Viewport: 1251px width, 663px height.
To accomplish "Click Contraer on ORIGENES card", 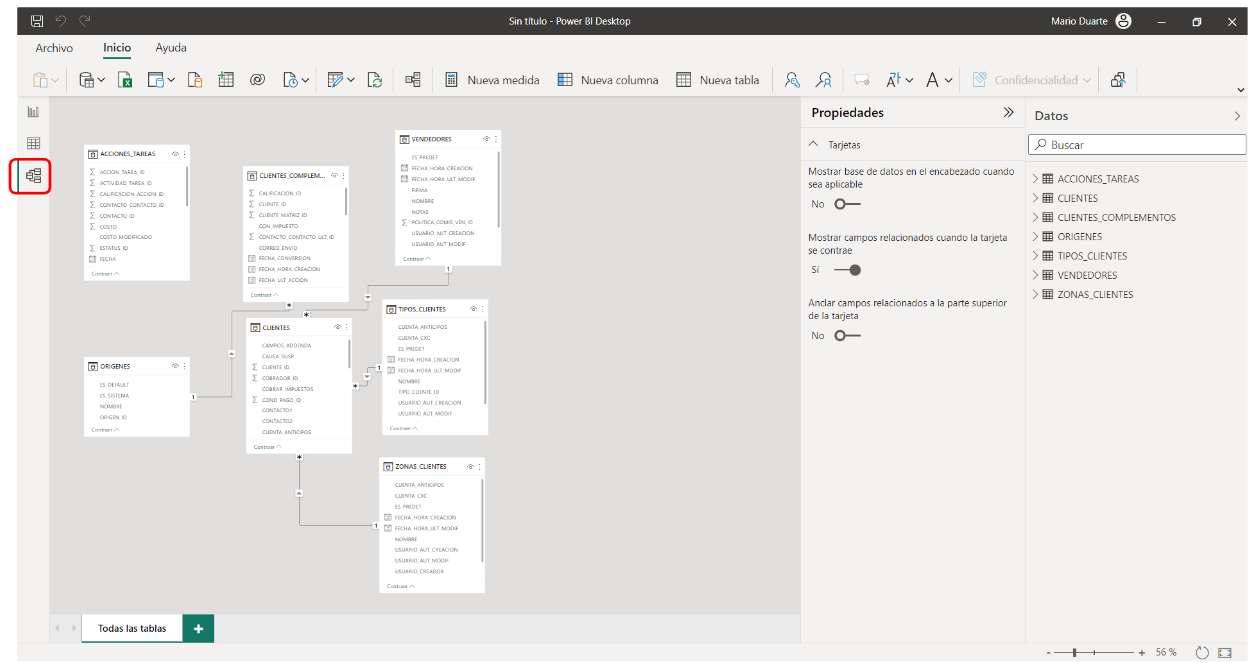I will pyautogui.click(x=105, y=430).
